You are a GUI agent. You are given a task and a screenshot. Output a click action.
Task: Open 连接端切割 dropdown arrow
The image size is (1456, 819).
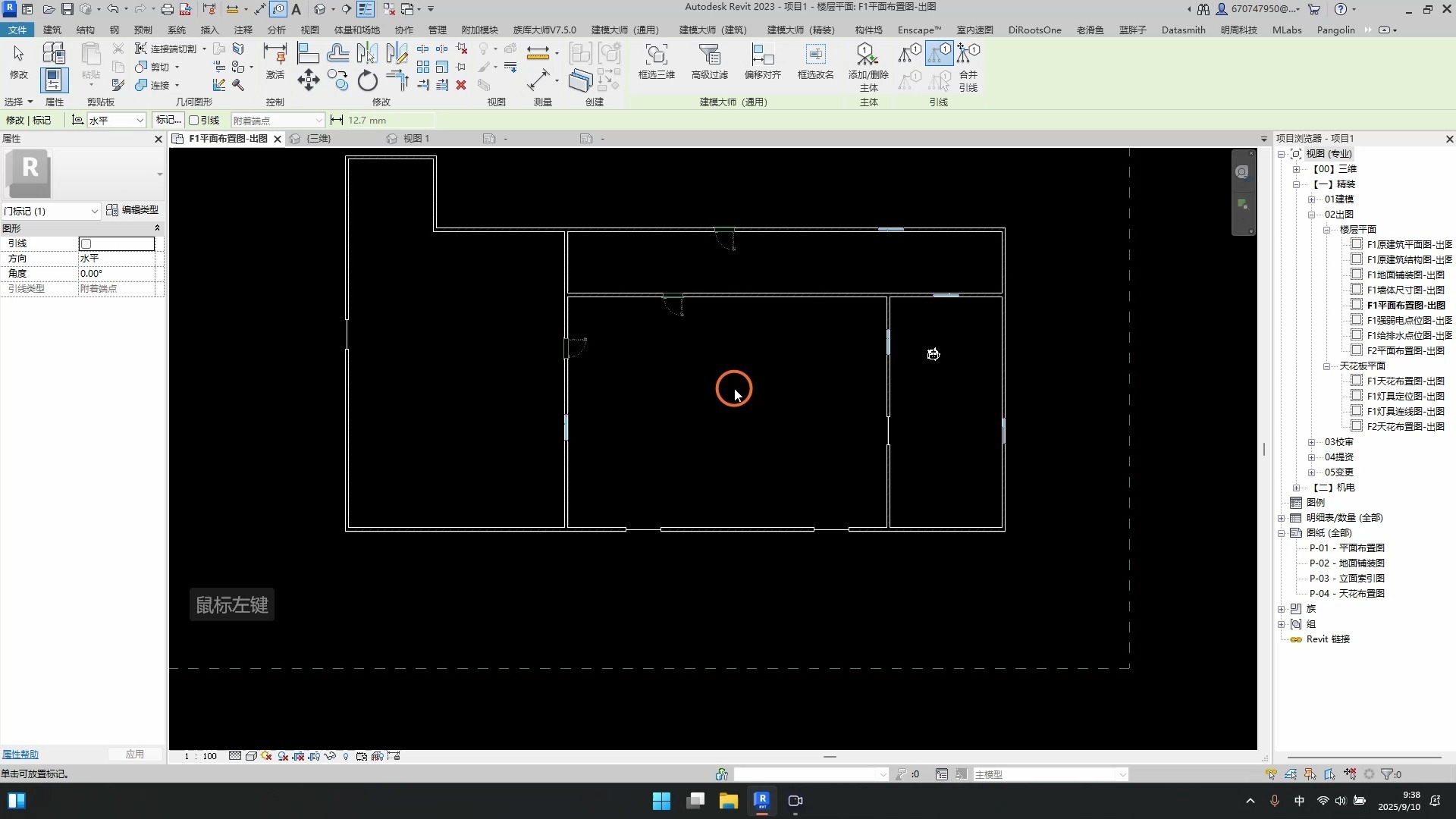(204, 49)
